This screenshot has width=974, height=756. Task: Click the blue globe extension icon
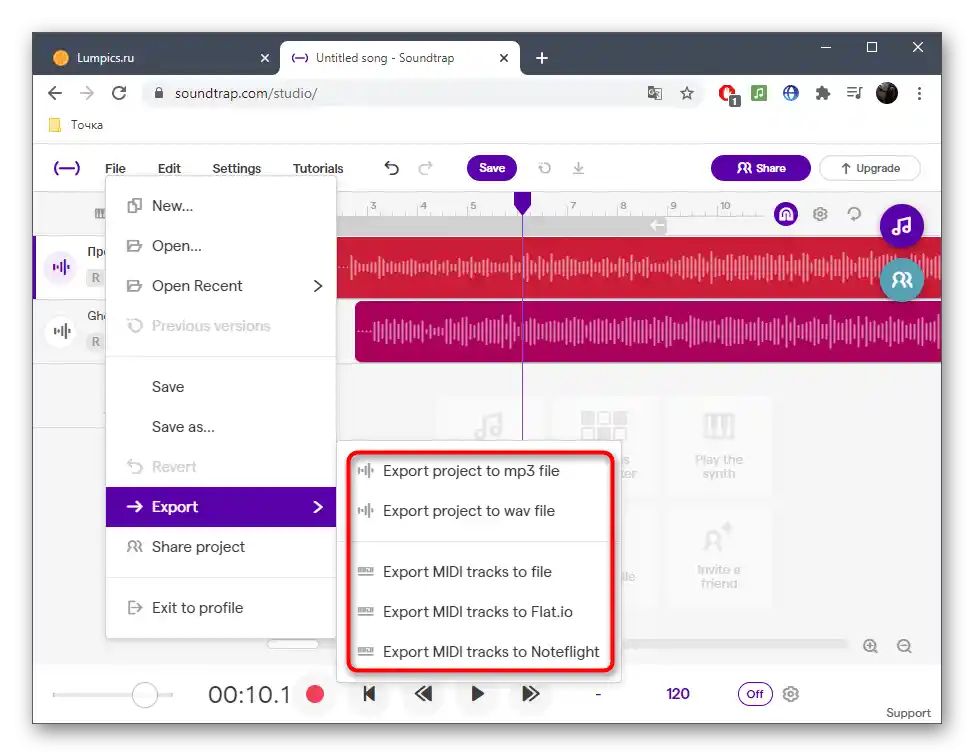coord(790,93)
